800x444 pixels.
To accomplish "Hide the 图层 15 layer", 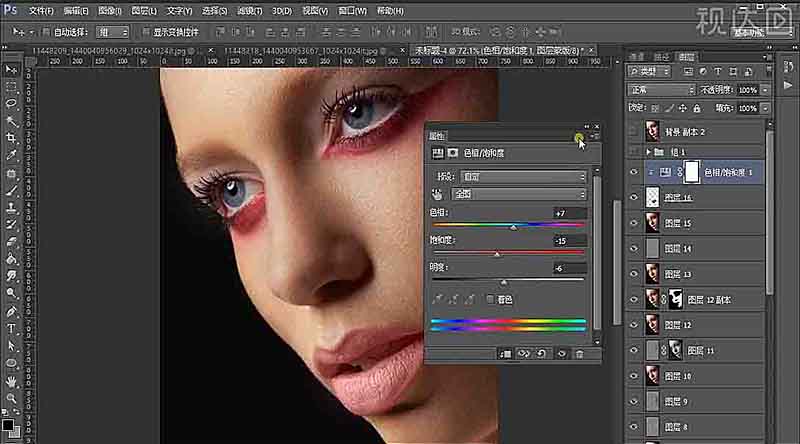I will point(634,223).
